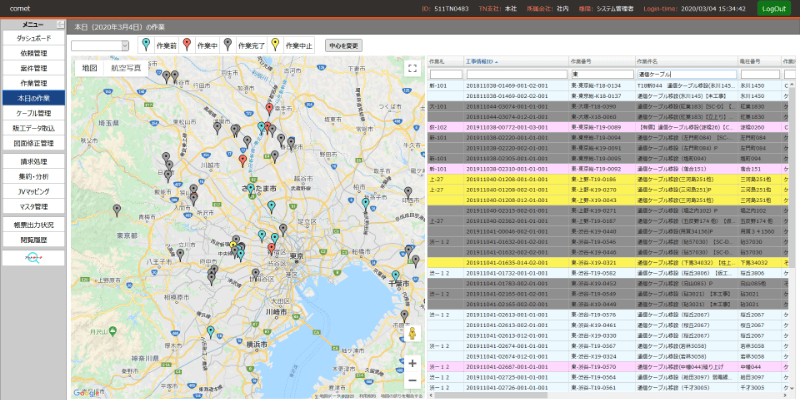Screen dimensions: 800x400
Task: Click the map zoom out minus button
Action: pos(412,381)
